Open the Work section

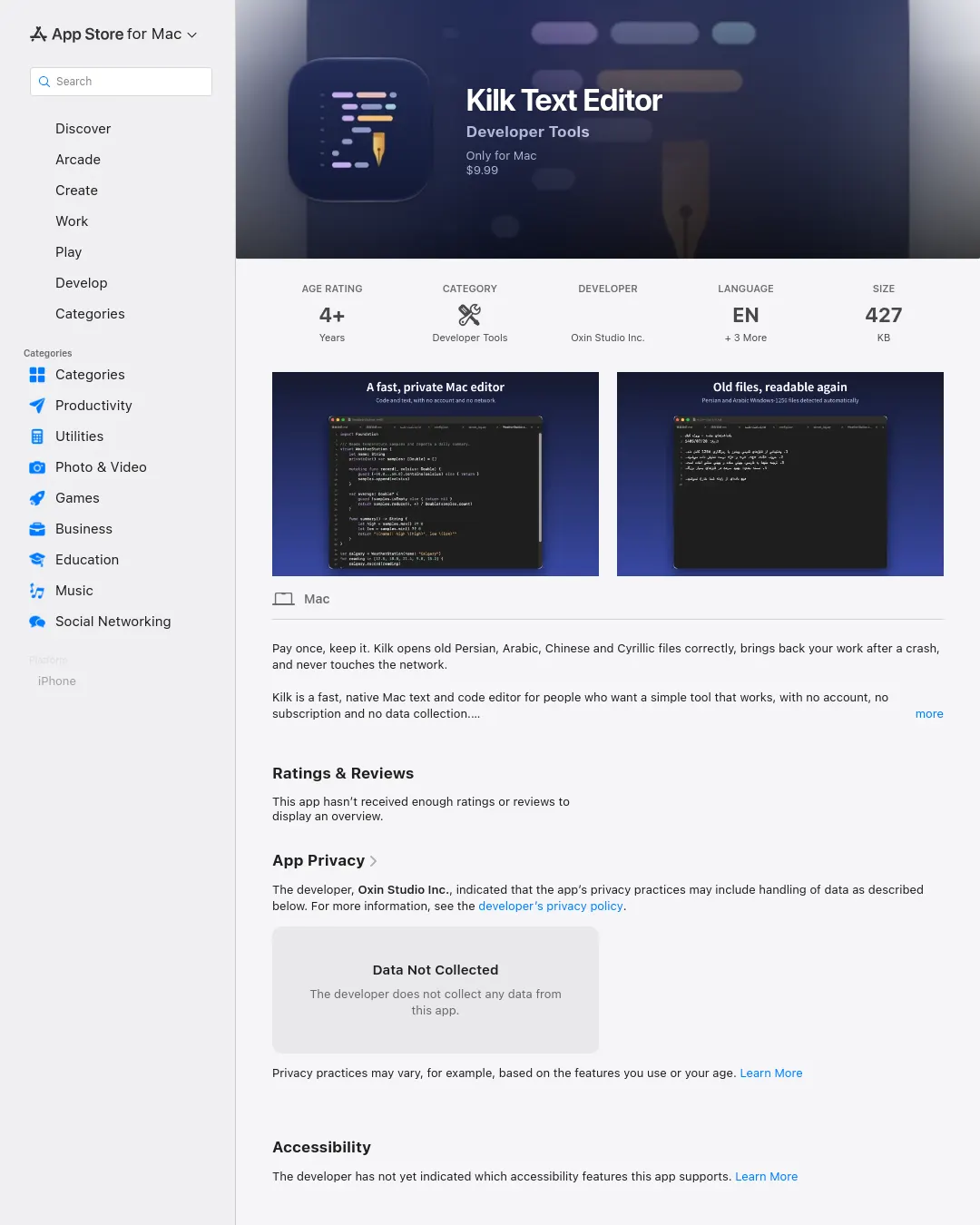tap(72, 221)
